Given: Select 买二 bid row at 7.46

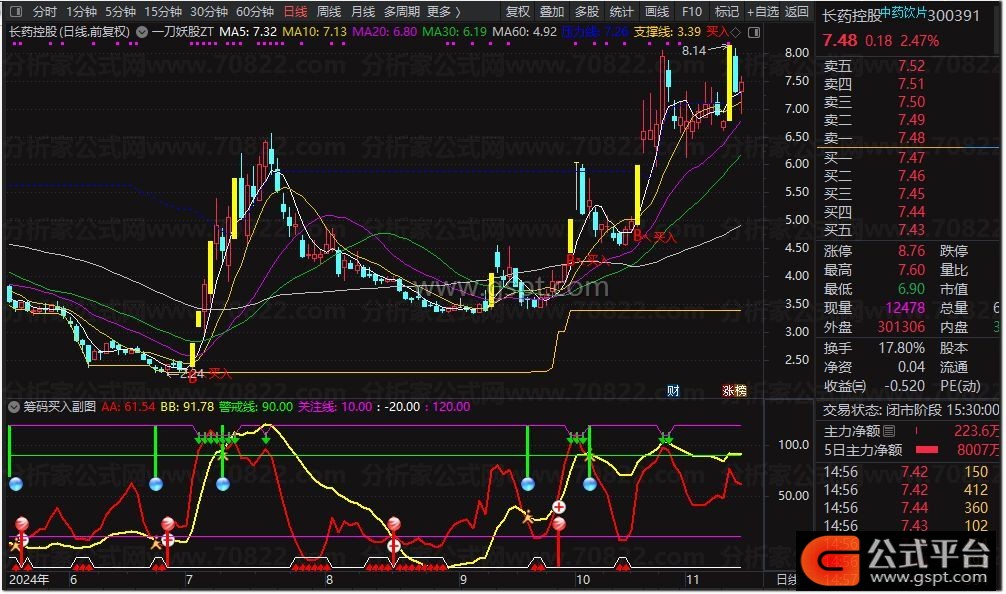Looking at the screenshot, I should pyautogui.click(x=908, y=176).
